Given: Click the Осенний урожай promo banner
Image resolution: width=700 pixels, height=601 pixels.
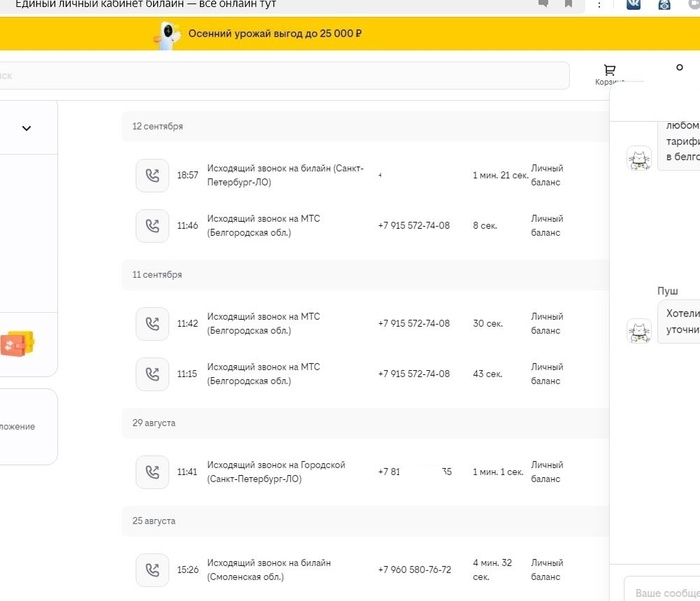Looking at the screenshot, I should [274, 34].
